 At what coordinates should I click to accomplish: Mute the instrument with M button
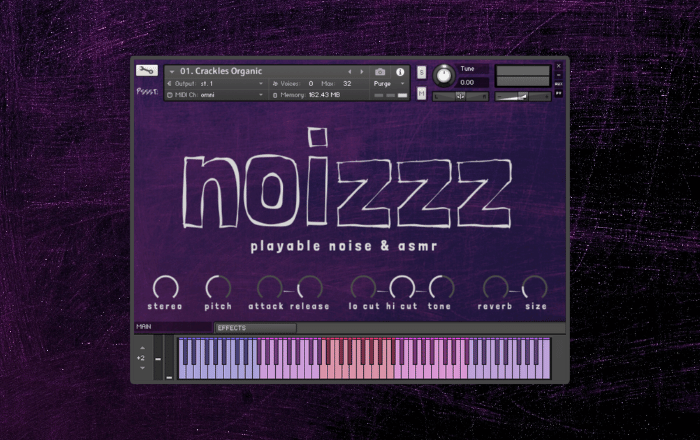point(421,93)
